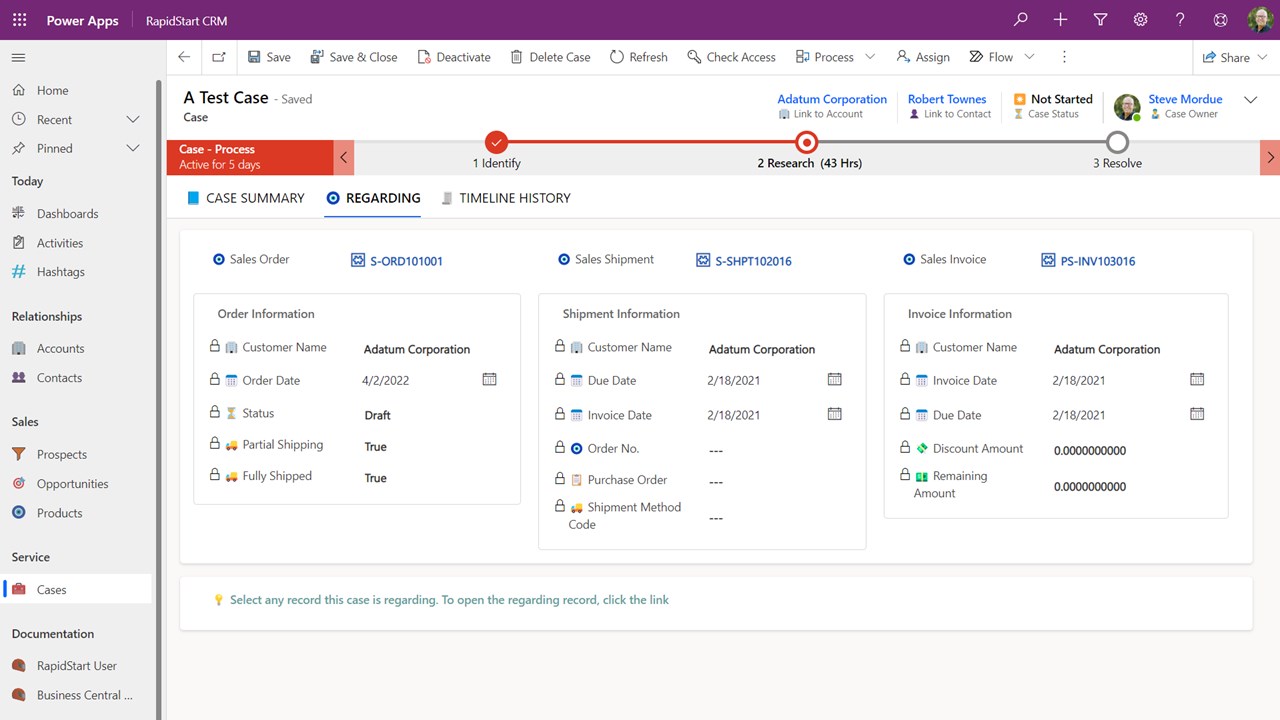The width and height of the screenshot is (1280, 720).
Task: Open Cases in sidebar
Action: tap(76, 589)
